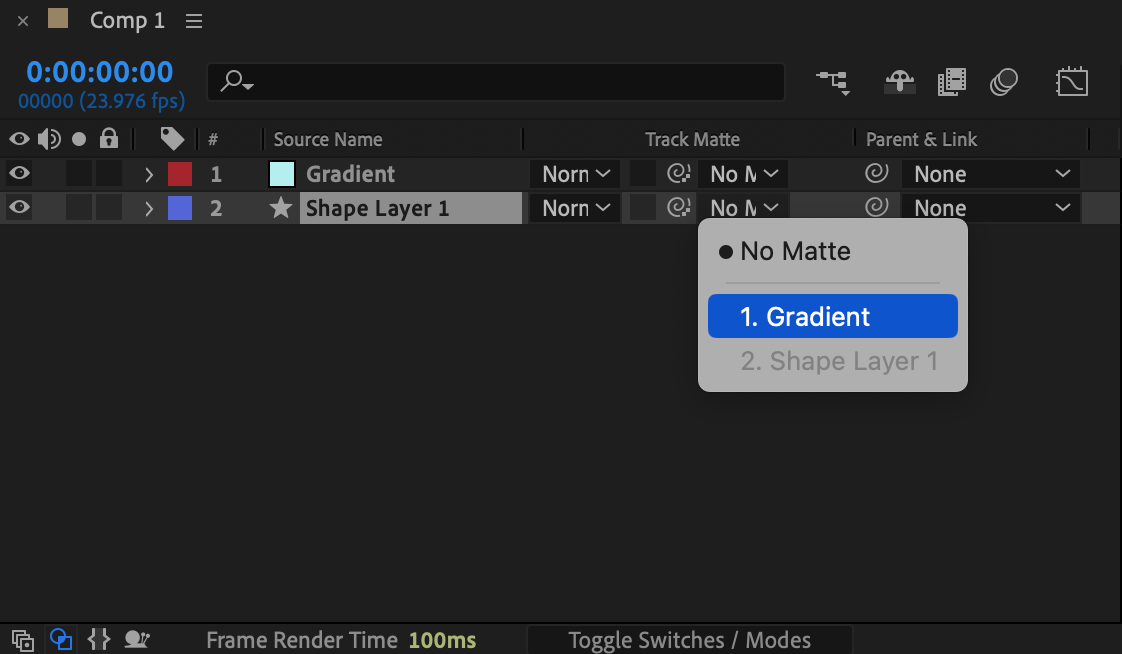Toggle the Hide Shy Layers icon
The image size is (1122, 654).
click(900, 82)
